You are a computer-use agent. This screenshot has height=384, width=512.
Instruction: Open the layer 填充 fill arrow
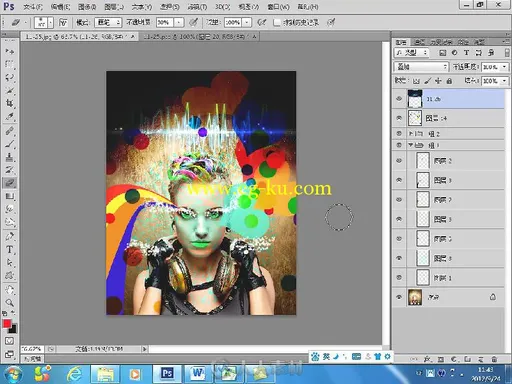click(504, 81)
